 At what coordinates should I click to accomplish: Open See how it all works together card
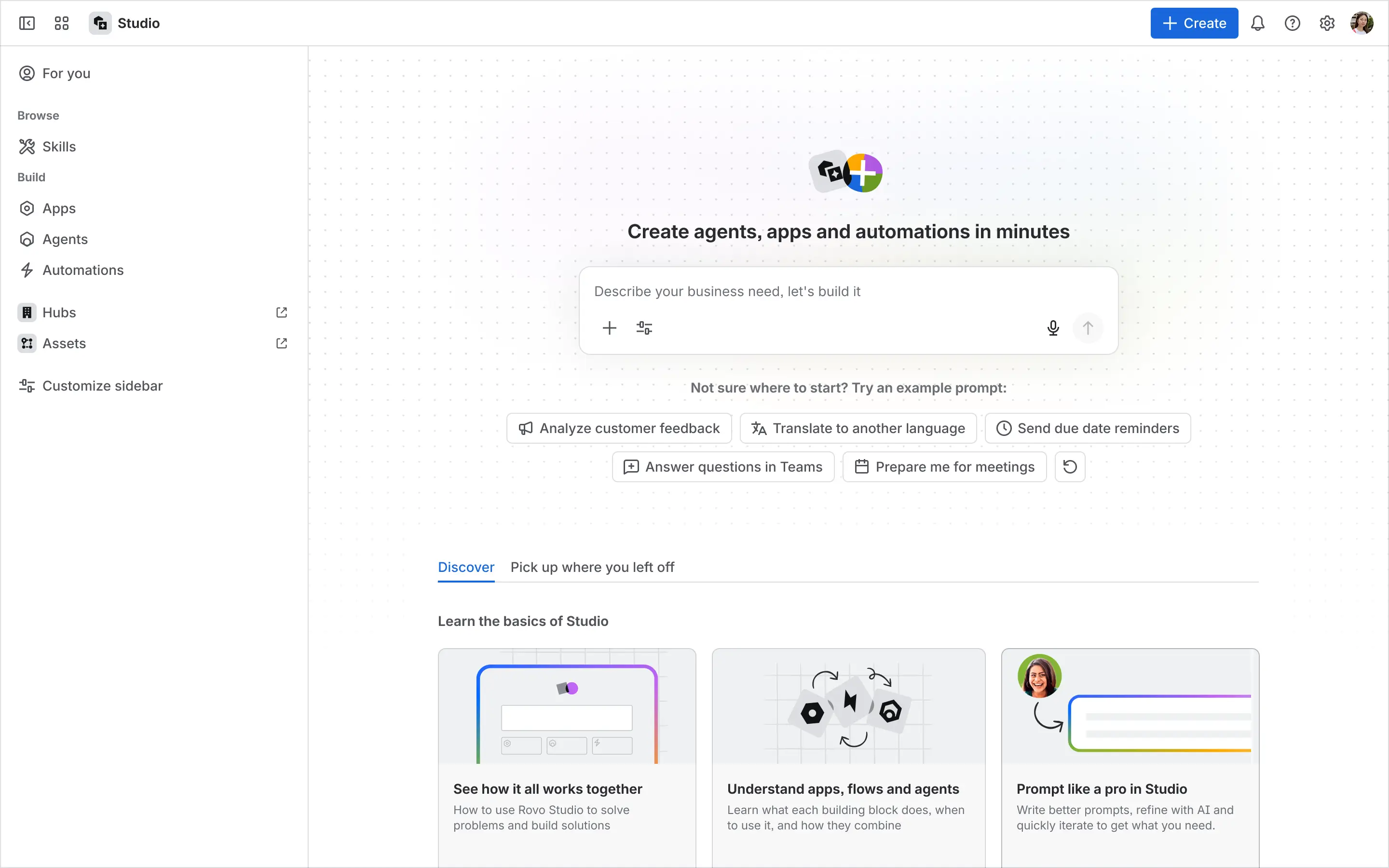pos(567,758)
